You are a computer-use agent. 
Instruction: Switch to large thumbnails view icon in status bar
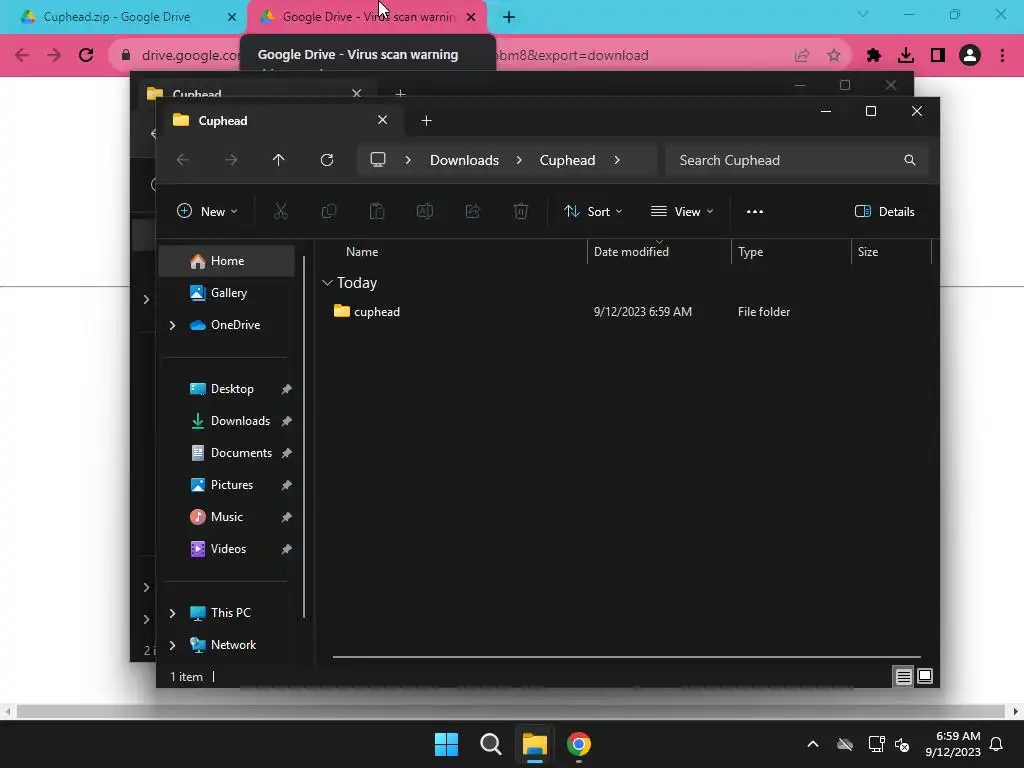click(x=925, y=676)
